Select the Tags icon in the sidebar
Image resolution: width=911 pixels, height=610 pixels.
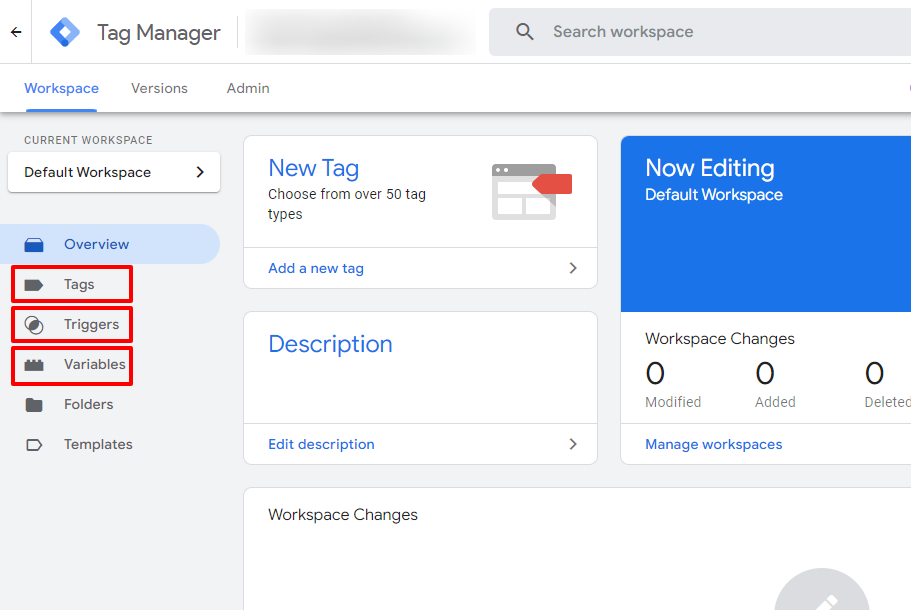coord(36,284)
